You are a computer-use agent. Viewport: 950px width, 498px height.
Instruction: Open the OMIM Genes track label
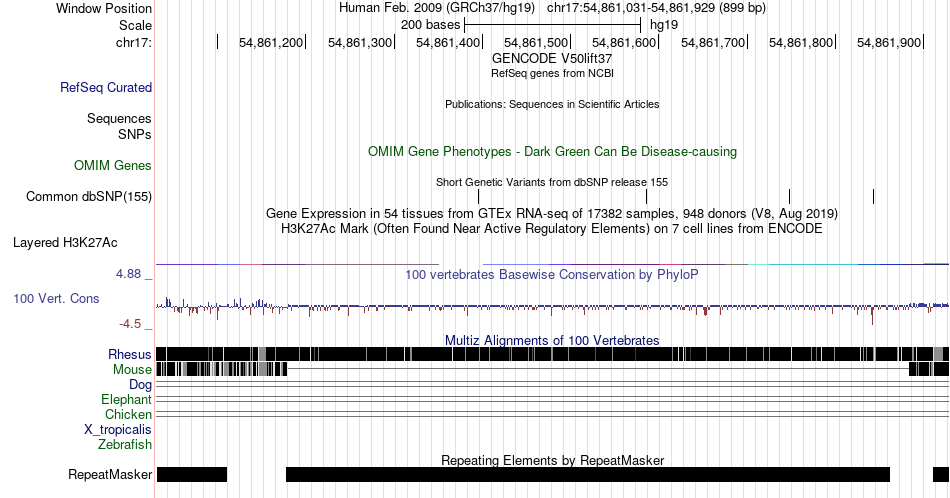113,165
